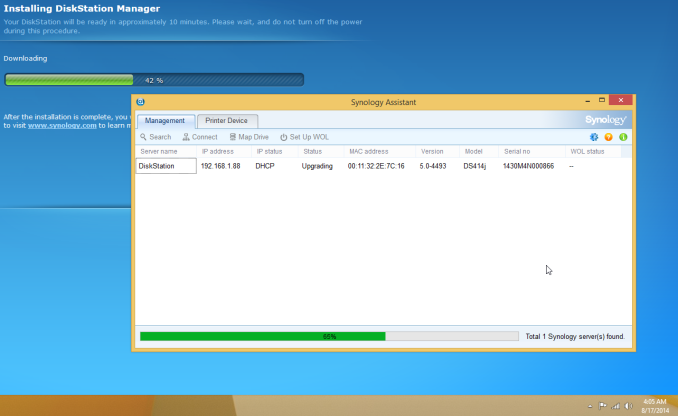Image resolution: width=678 pixels, height=416 pixels.
Task: Click the DHCP IP status cell
Action: click(265, 166)
